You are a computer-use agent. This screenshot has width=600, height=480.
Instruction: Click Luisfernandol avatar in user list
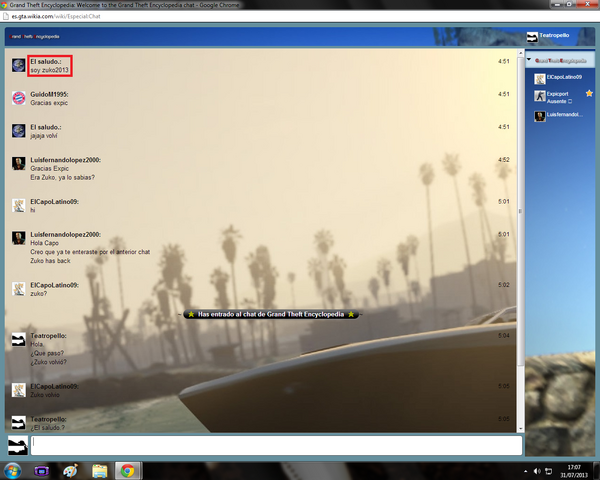(x=540, y=116)
